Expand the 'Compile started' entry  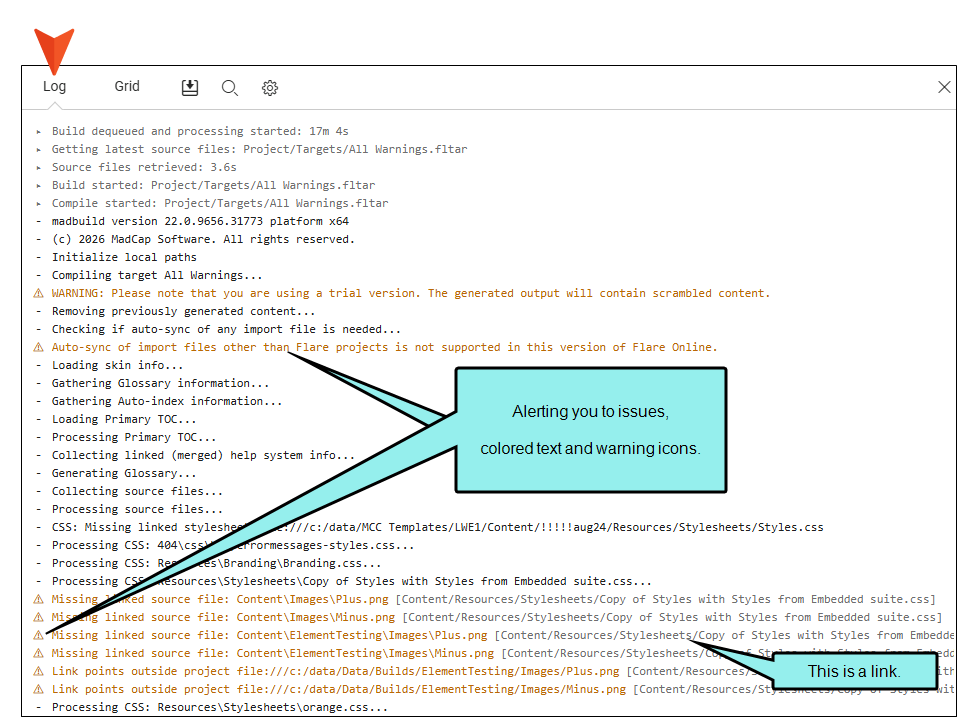tap(38, 203)
